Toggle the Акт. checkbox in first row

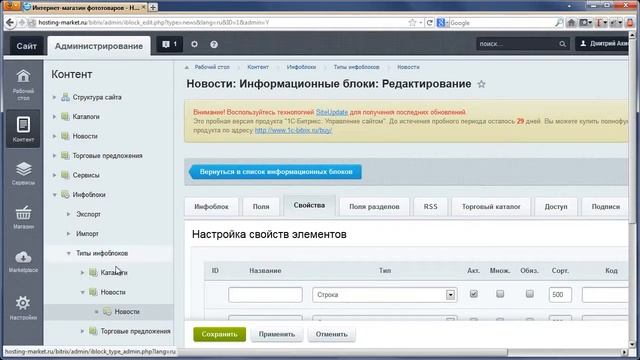point(473,294)
